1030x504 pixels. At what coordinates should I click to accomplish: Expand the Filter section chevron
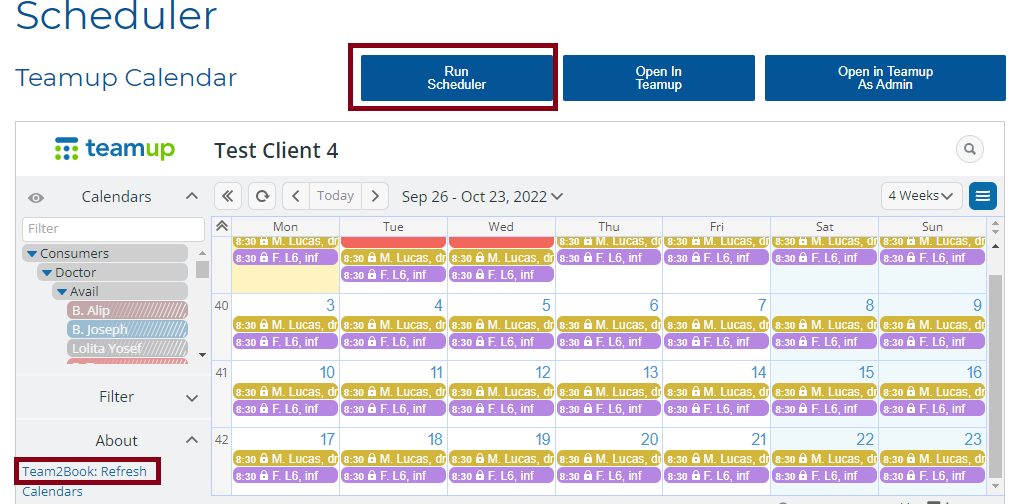191,398
